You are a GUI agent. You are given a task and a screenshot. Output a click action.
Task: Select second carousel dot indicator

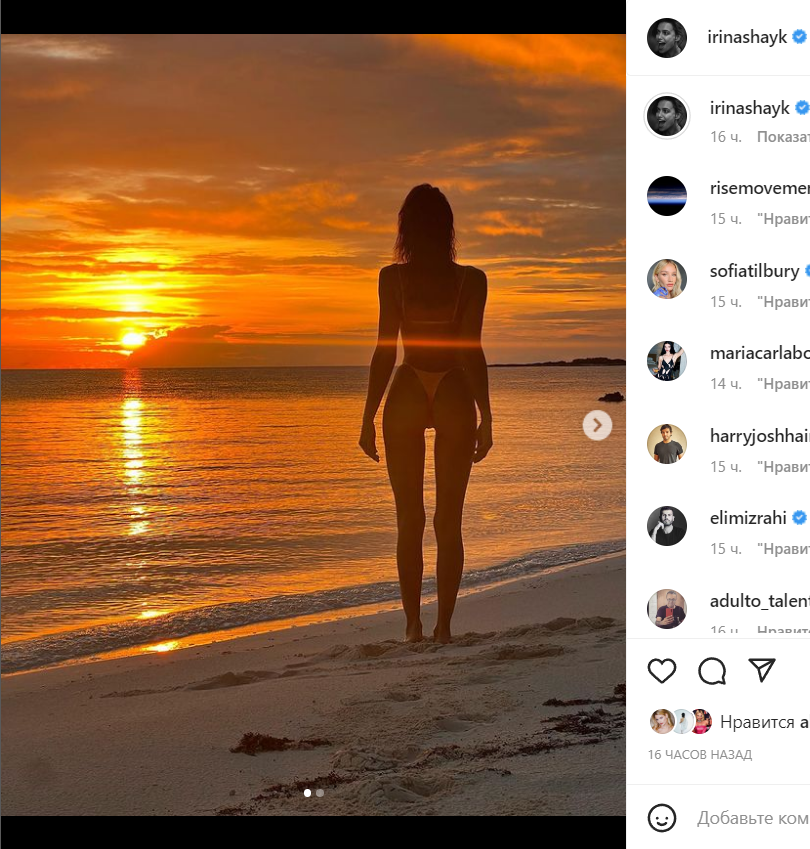click(x=320, y=793)
